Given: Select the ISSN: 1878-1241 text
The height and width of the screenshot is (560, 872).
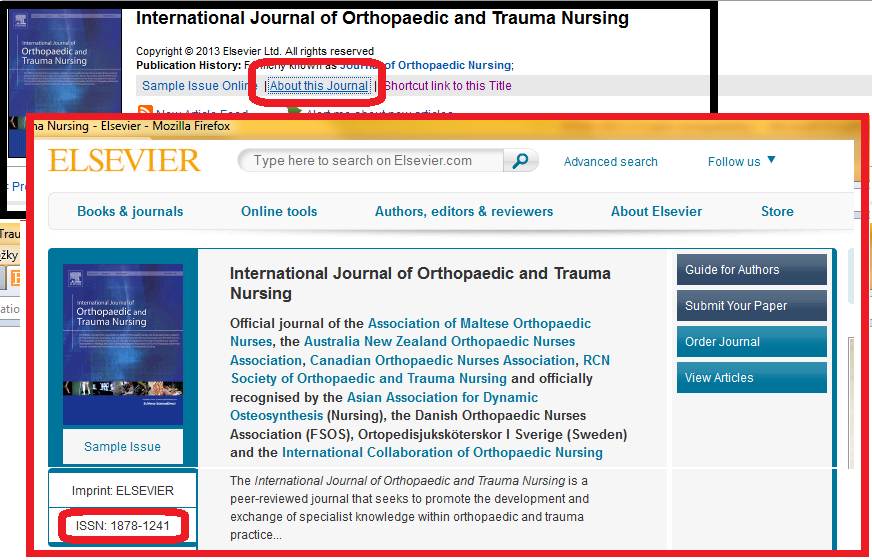Looking at the screenshot, I should [122, 526].
